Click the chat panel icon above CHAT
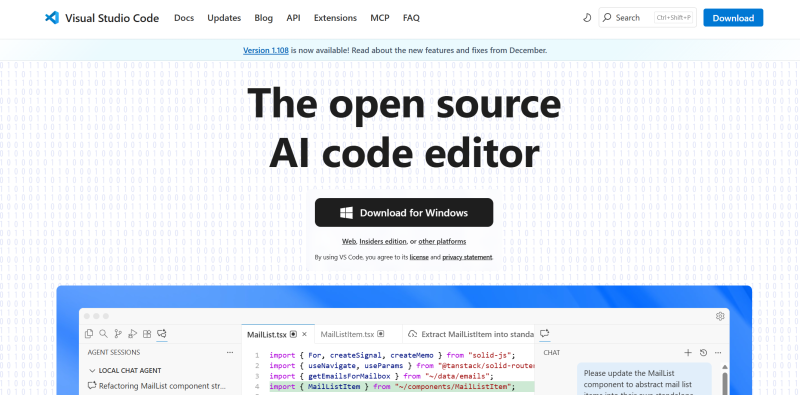Screen dimensions: 800x395 coord(544,333)
